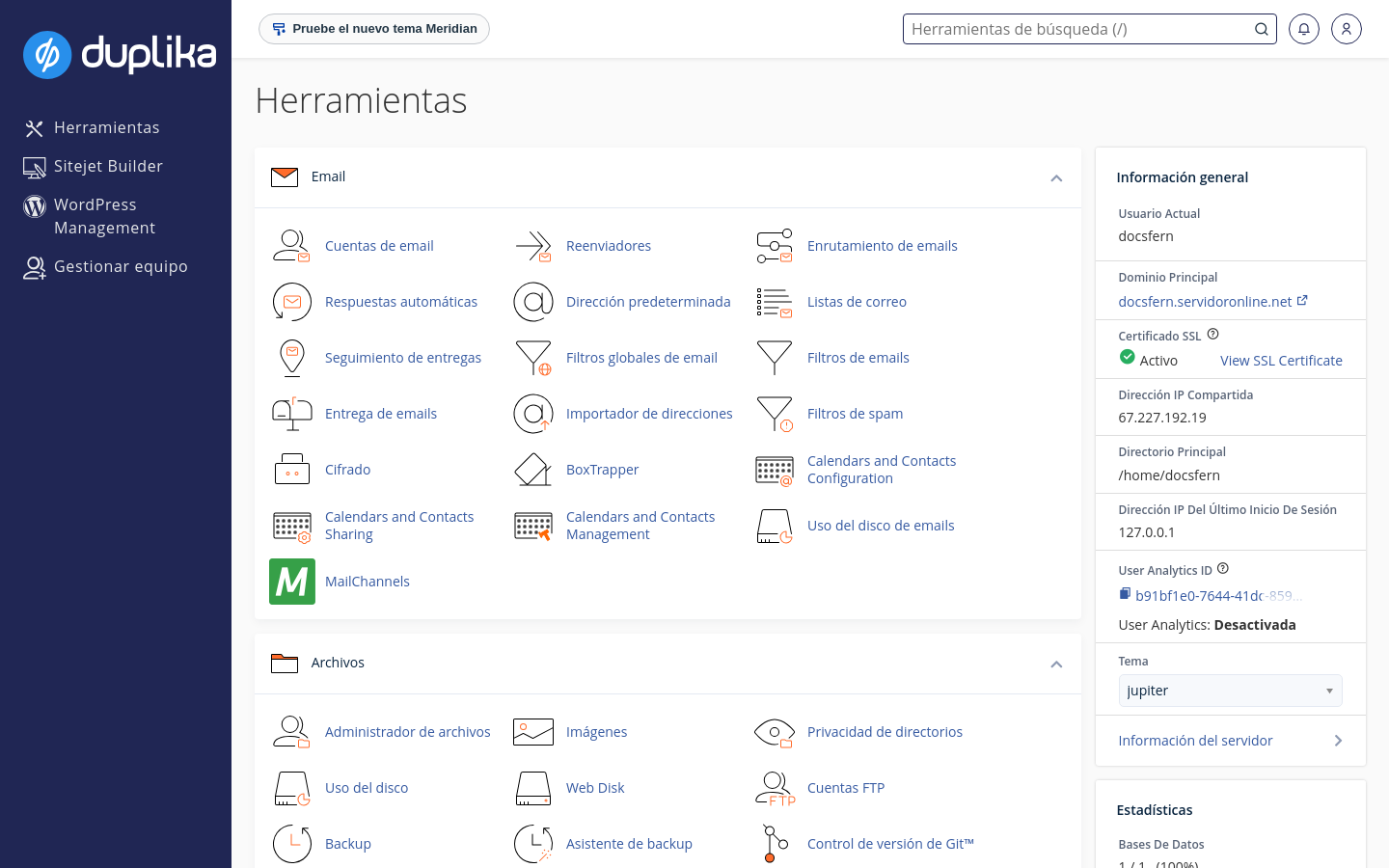This screenshot has width=1389, height=868.
Task: Open the View SSL Certificate link
Action: coord(1281,361)
